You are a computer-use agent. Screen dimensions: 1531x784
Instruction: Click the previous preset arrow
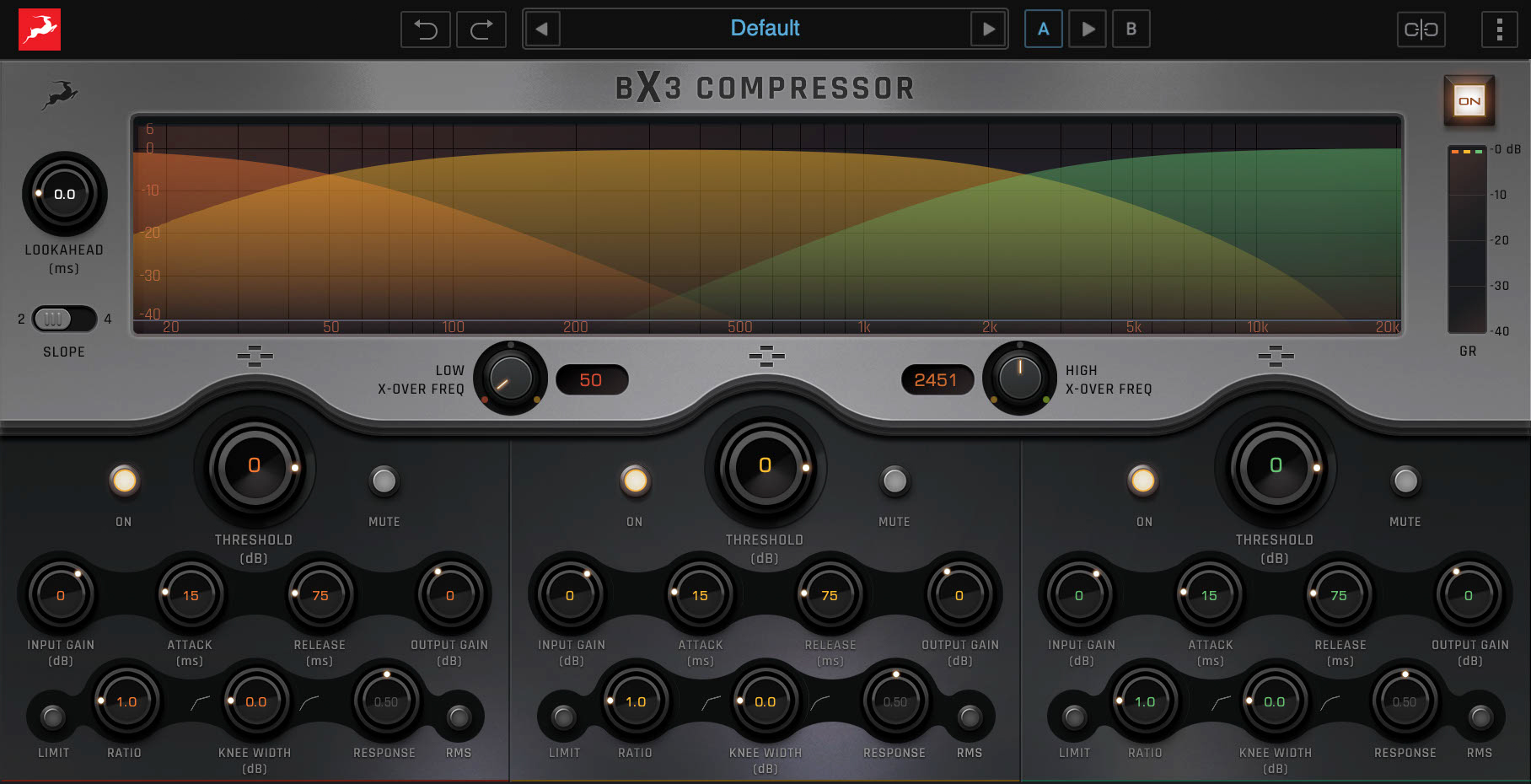[542, 29]
